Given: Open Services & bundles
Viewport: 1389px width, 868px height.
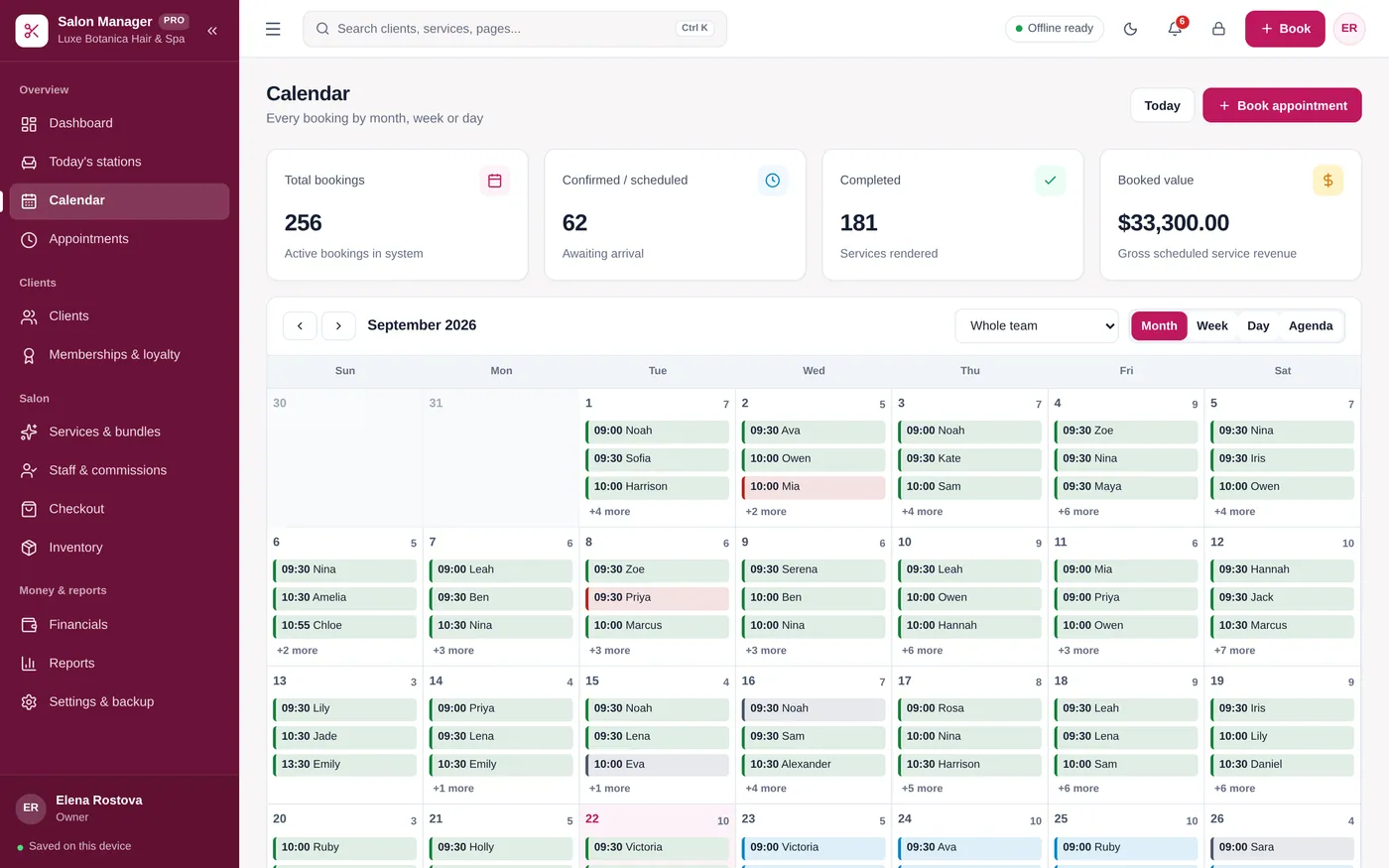Looking at the screenshot, I should (x=119, y=432).
